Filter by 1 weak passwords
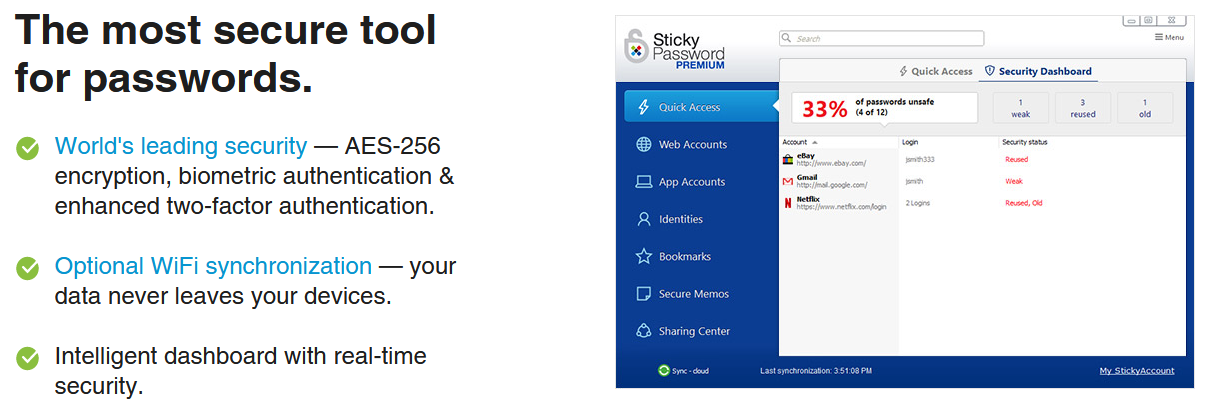The image size is (1206, 408). click(x=1021, y=108)
